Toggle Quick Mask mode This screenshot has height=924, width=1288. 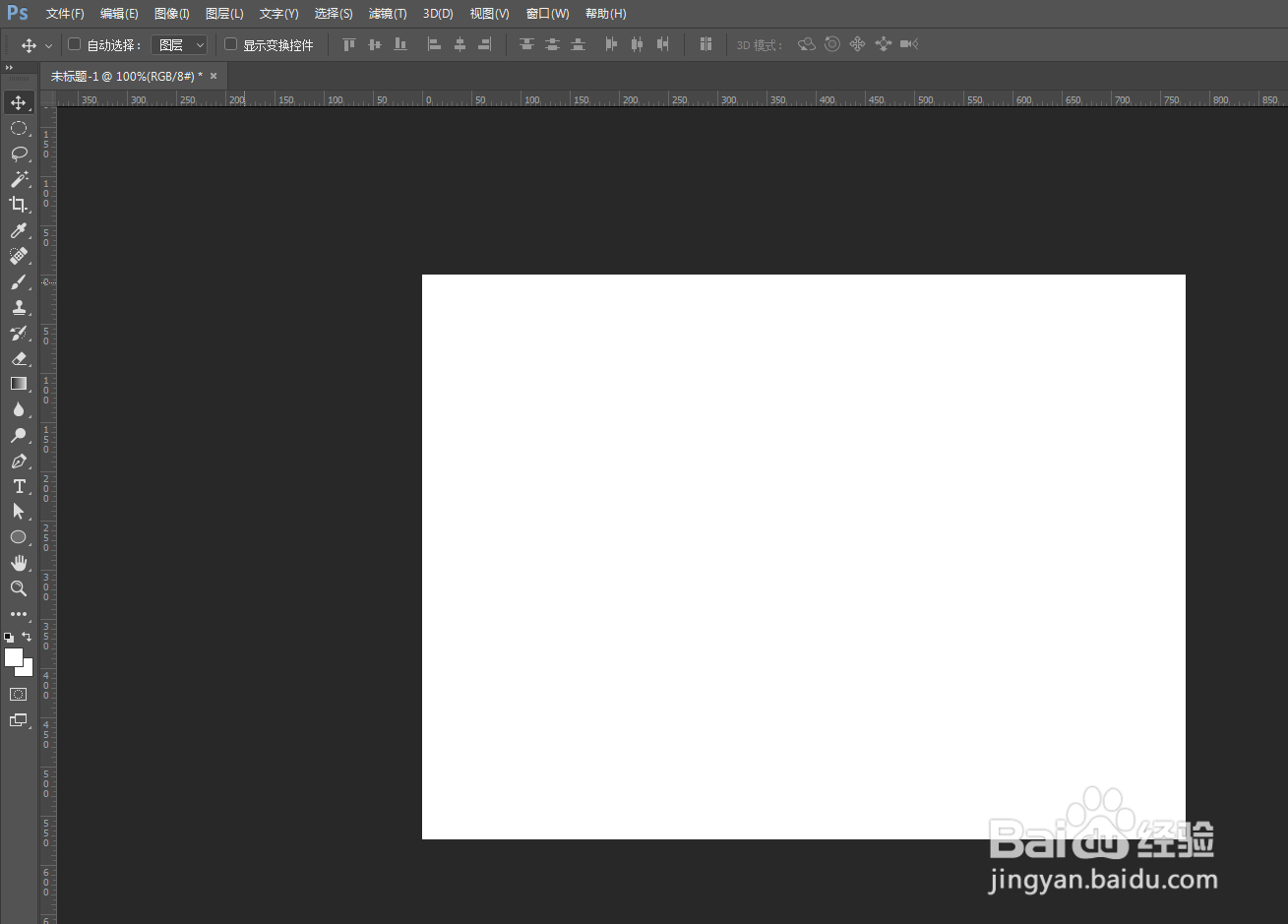[x=19, y=695]
